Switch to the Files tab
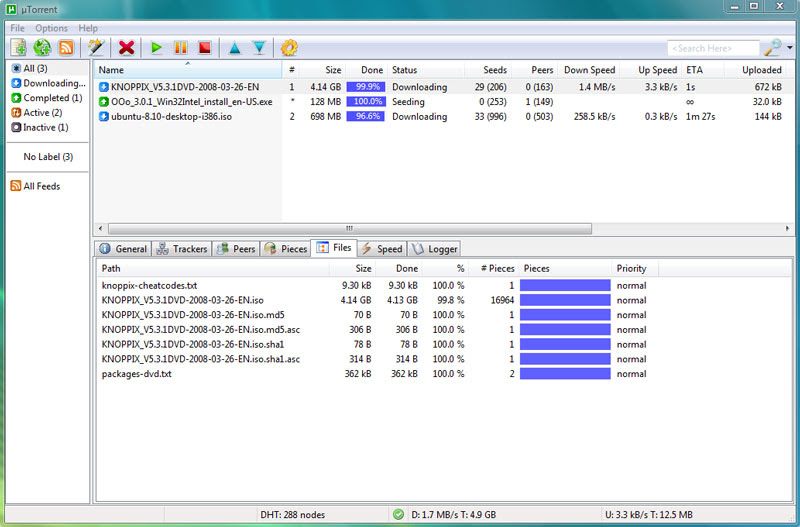This screenshot has width=800, height=527. point(334,248)
